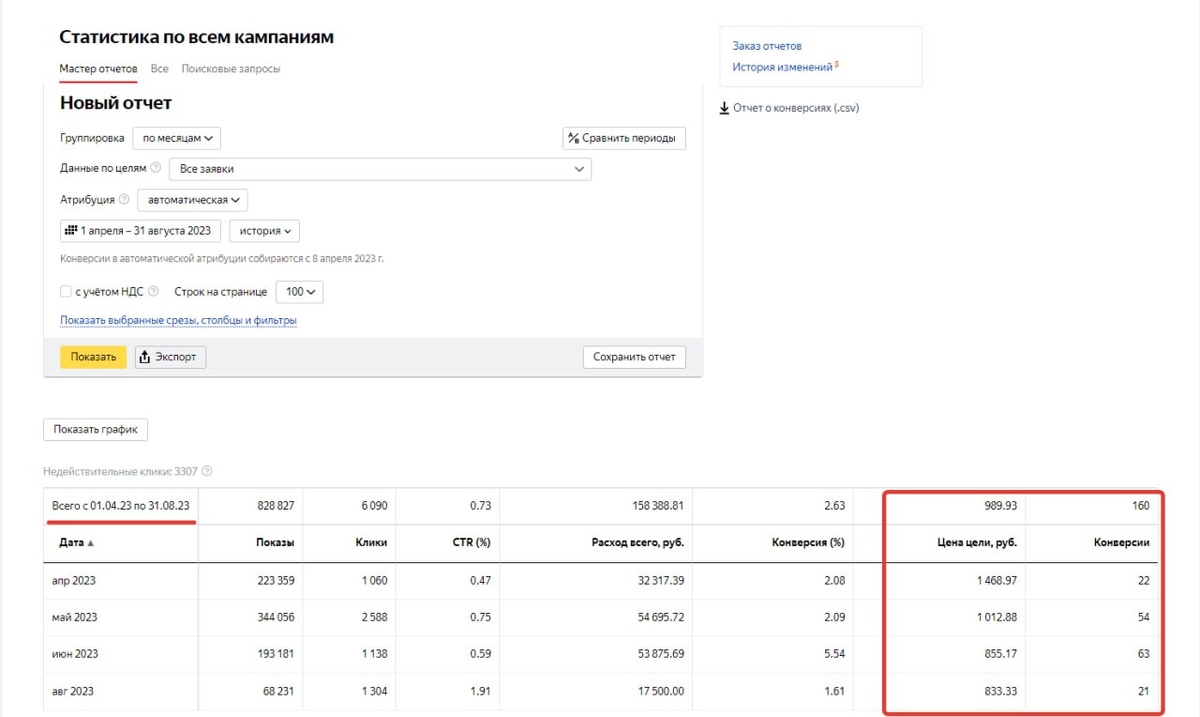Click the Экспорт button
The image size is (1200, 717).
(170, 357)
